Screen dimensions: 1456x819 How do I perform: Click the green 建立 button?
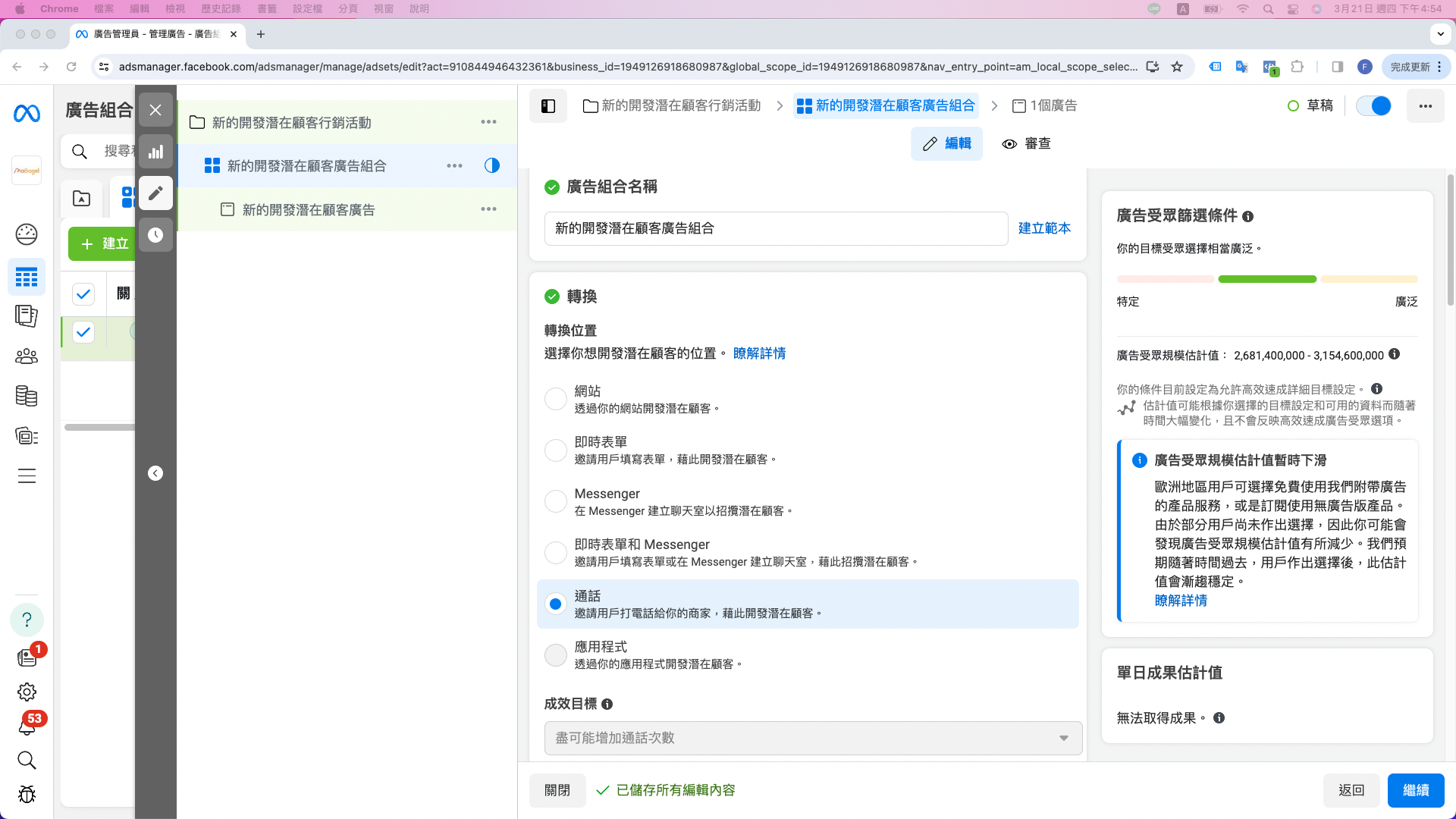(x=102, y=243)
